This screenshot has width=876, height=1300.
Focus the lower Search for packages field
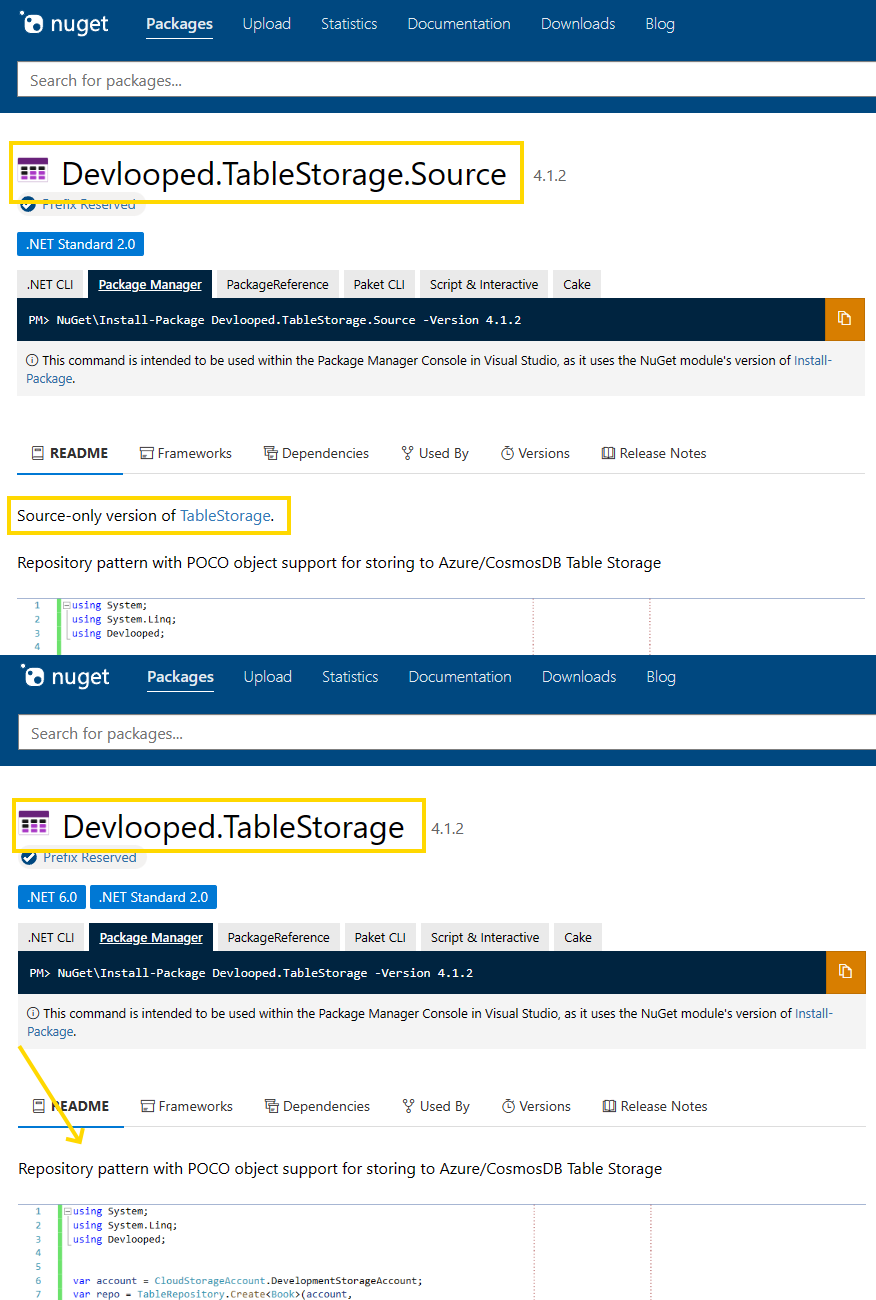tap(447, 733)
